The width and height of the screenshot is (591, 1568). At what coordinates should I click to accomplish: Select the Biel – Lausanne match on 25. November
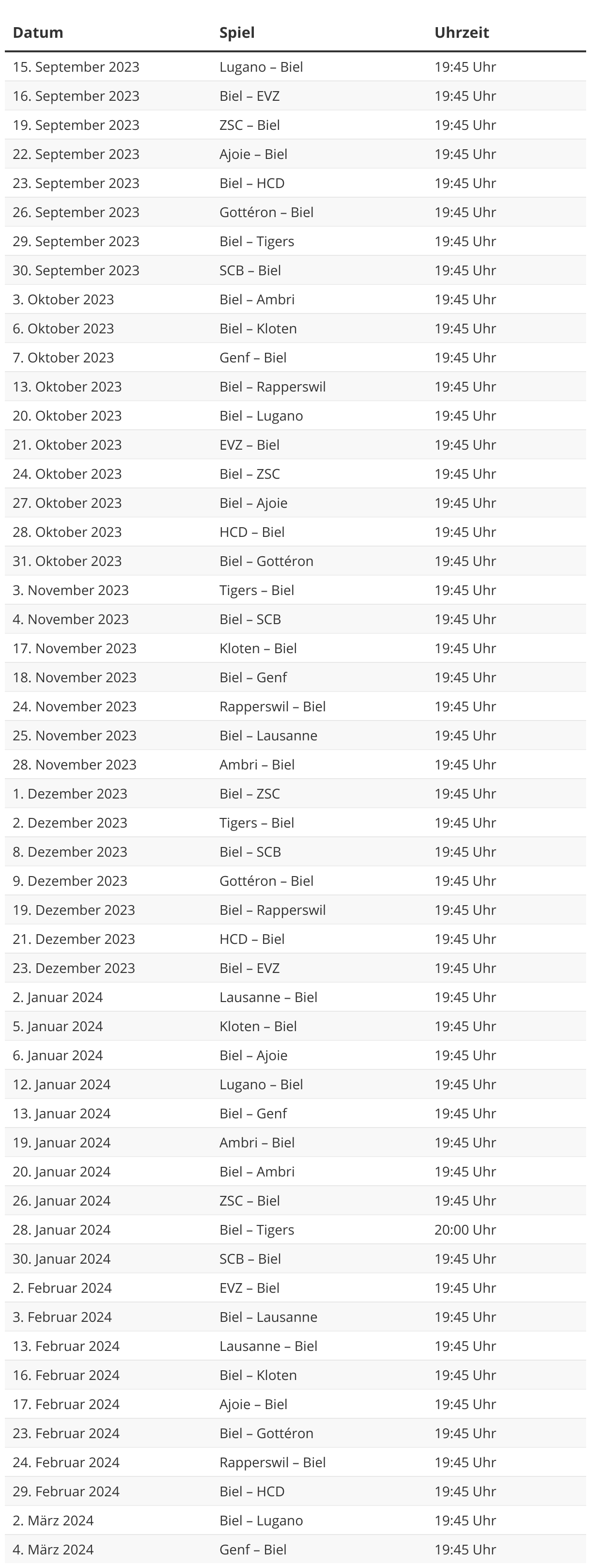tap(268, 736)
